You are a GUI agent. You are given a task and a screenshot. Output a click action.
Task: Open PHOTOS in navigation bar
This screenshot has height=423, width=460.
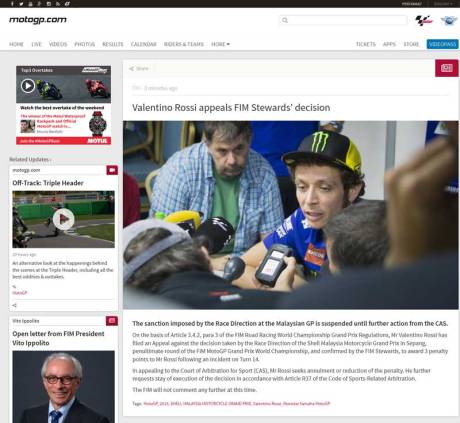85,44
